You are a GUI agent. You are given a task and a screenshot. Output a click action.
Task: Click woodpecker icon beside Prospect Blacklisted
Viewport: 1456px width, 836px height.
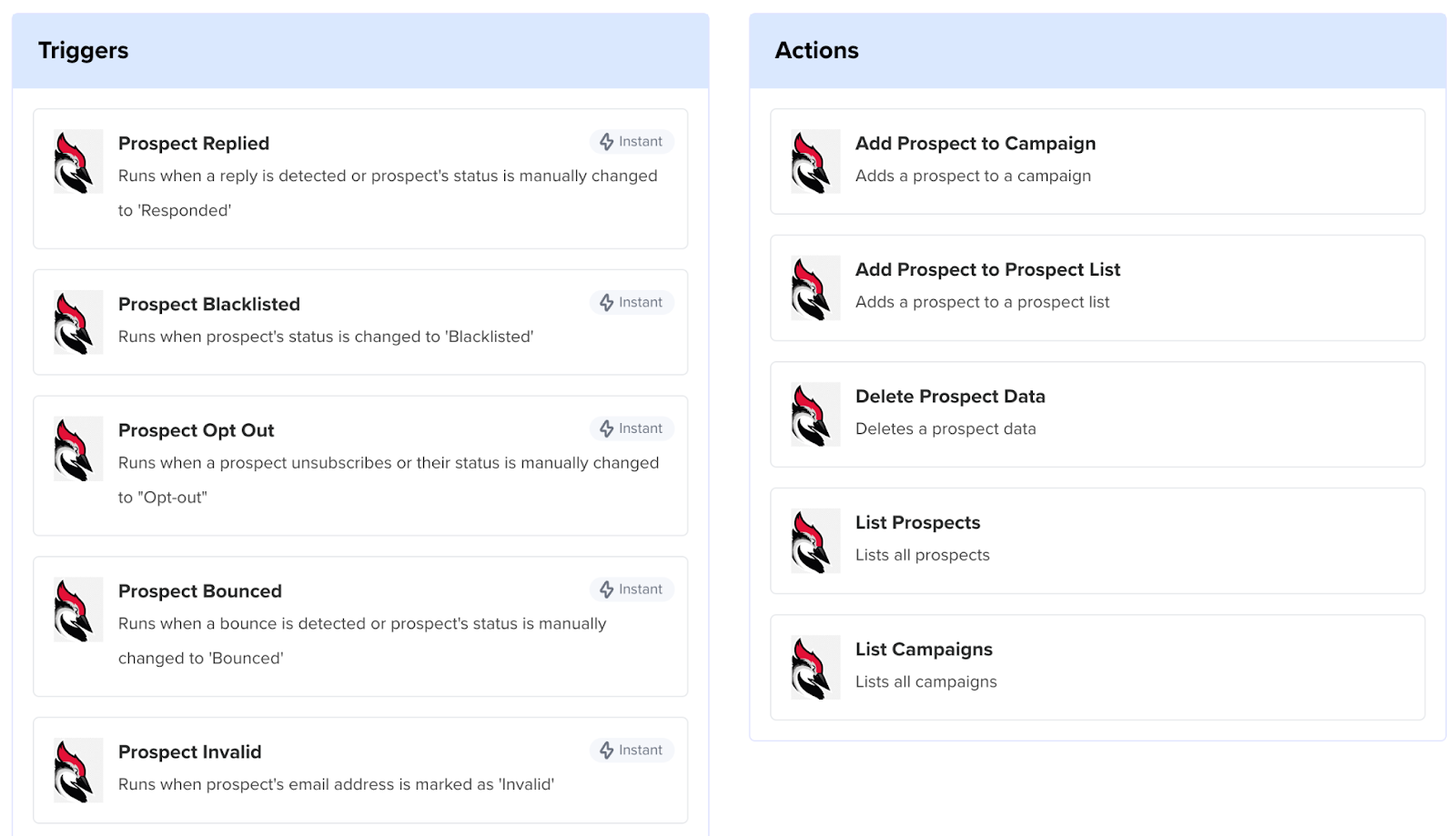pos(77,322)
